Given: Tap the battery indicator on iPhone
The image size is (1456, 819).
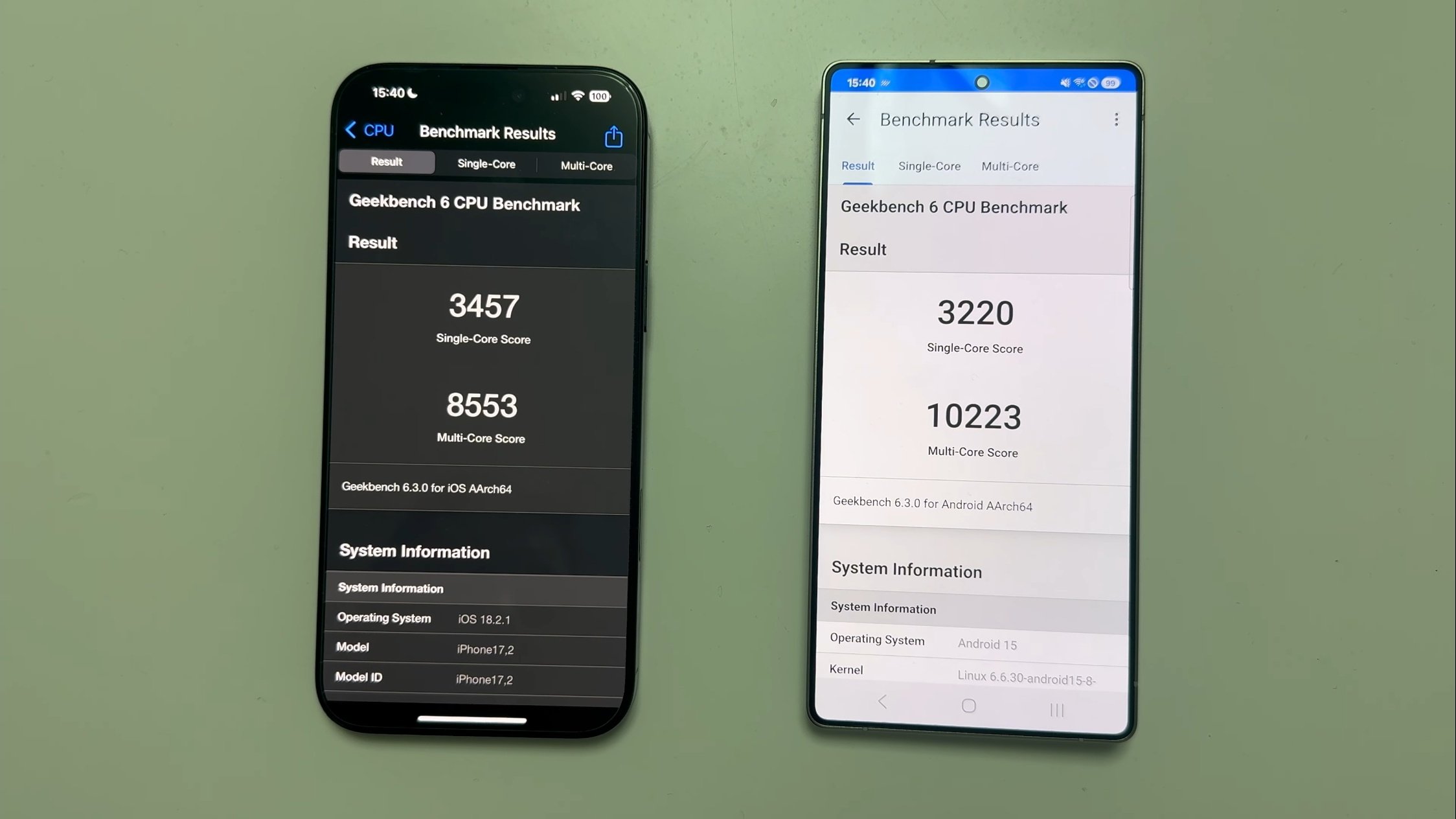Looking at the screenshot, I should (x=600, y=95).
